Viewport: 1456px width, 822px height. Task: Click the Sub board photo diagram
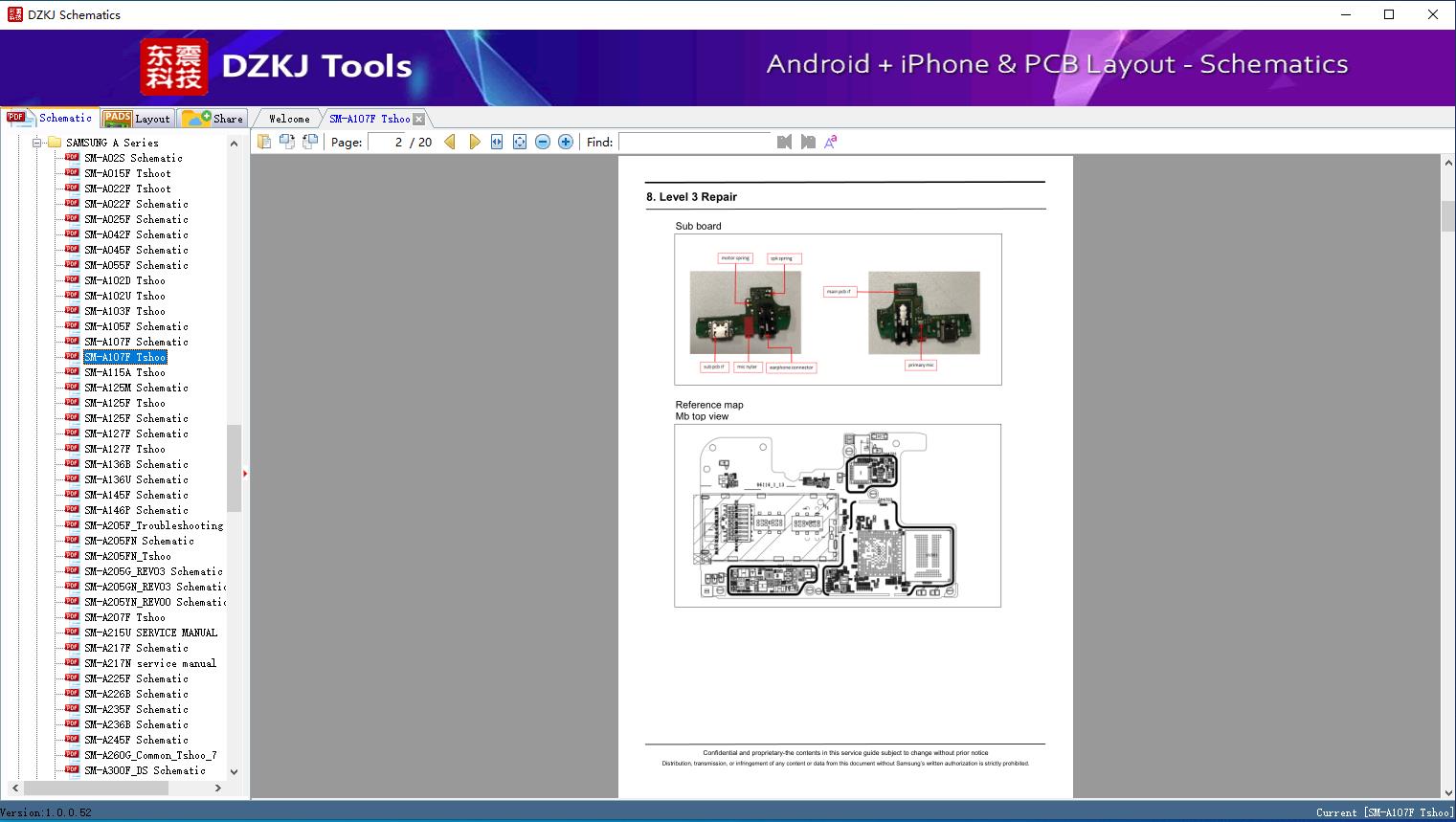[x=838, y=309]
